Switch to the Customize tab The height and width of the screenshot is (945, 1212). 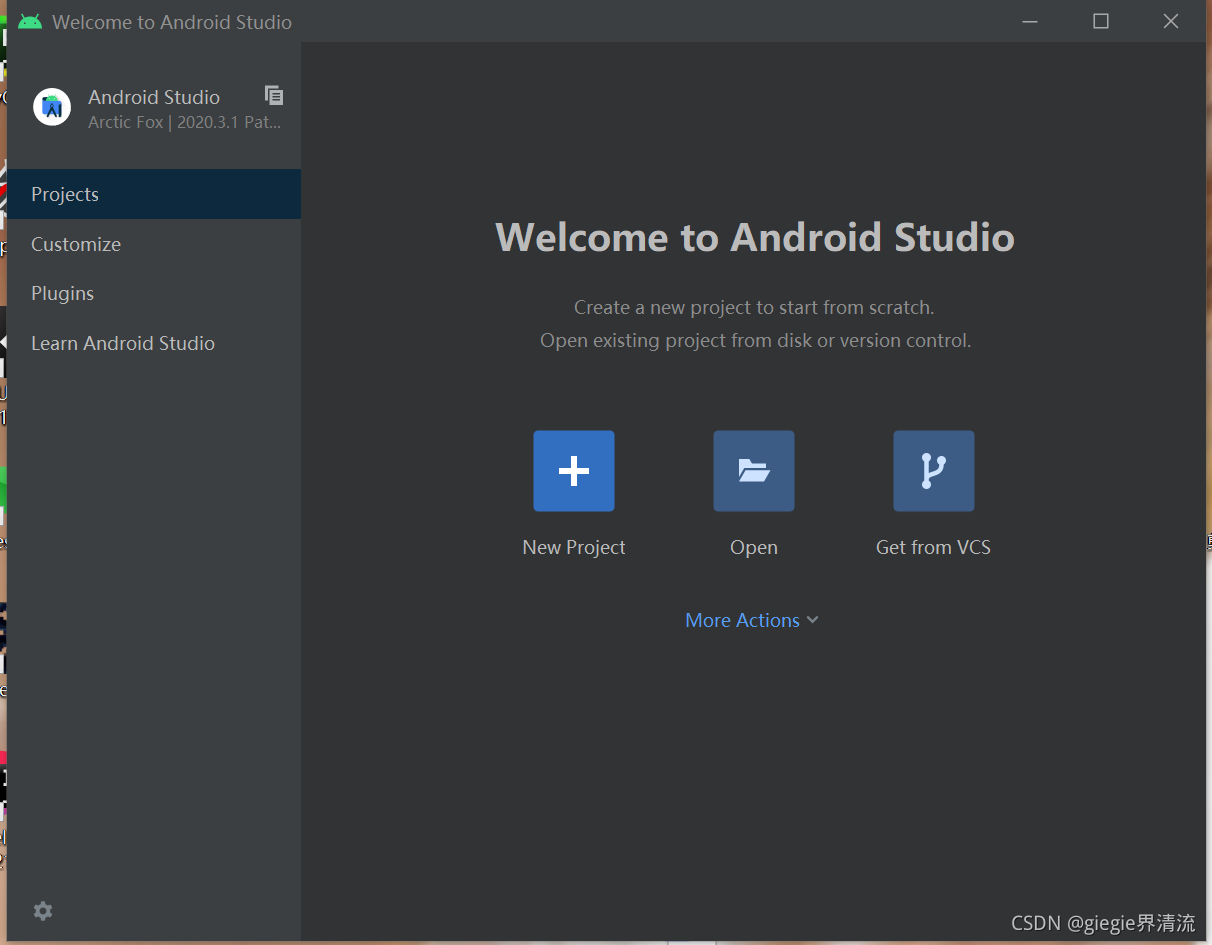[154, 244]
